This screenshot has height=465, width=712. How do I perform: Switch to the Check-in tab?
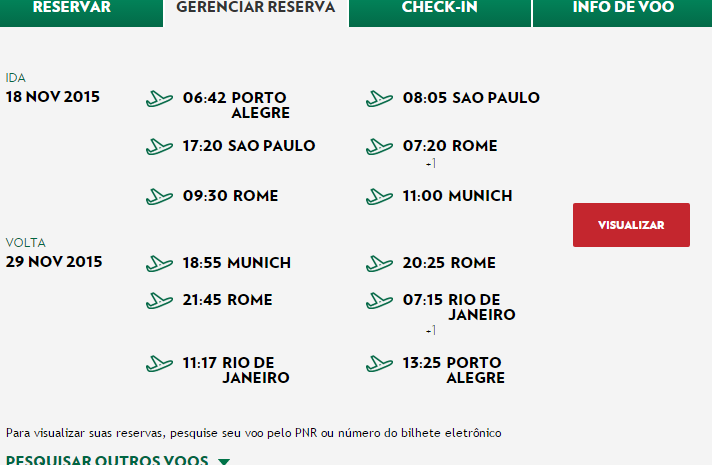(x=440, y=11)
